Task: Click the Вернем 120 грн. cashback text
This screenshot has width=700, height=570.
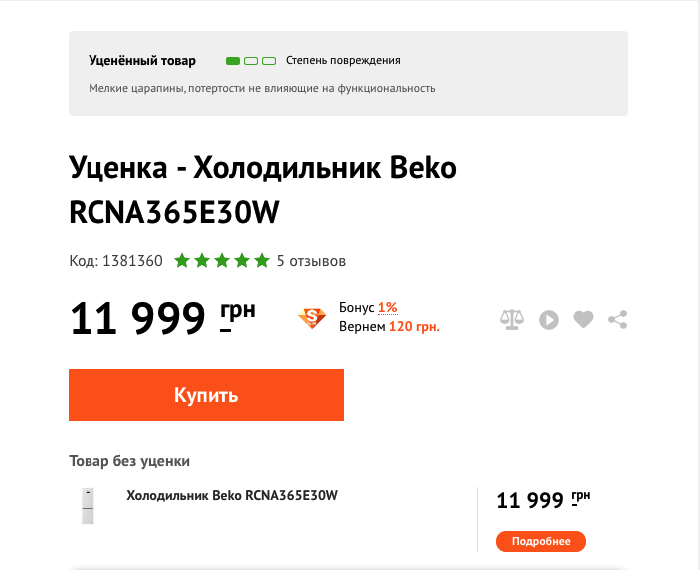Action: pos(389,326)
